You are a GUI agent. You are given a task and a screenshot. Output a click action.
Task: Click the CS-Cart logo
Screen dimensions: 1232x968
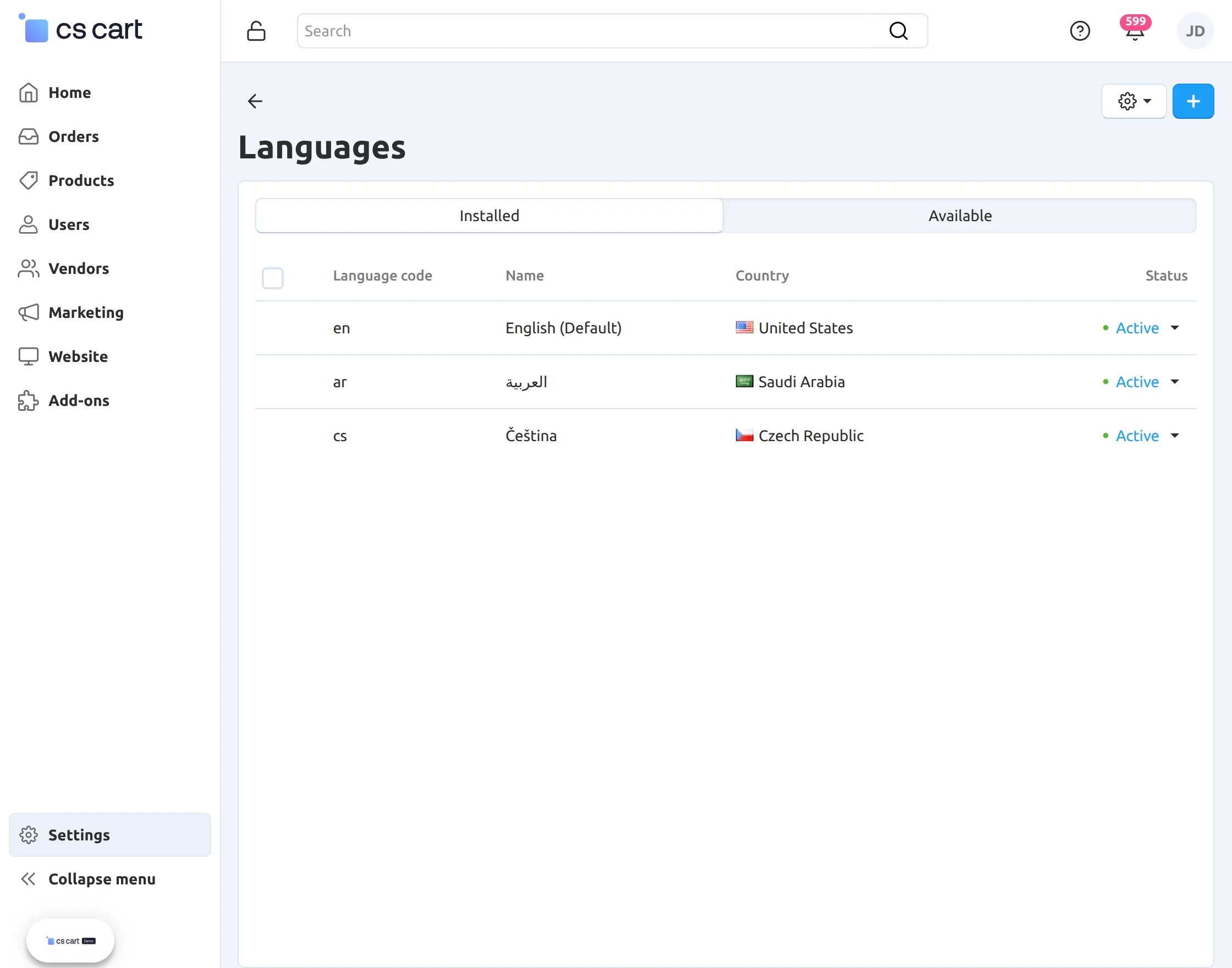pyautogui.click(x=80, y=29)
